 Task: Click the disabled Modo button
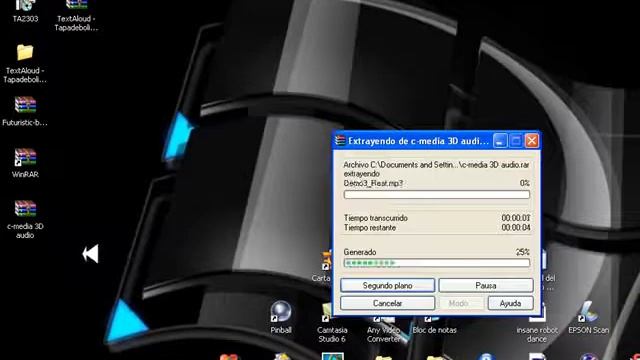pyautogui.click(x=461, y=303)
